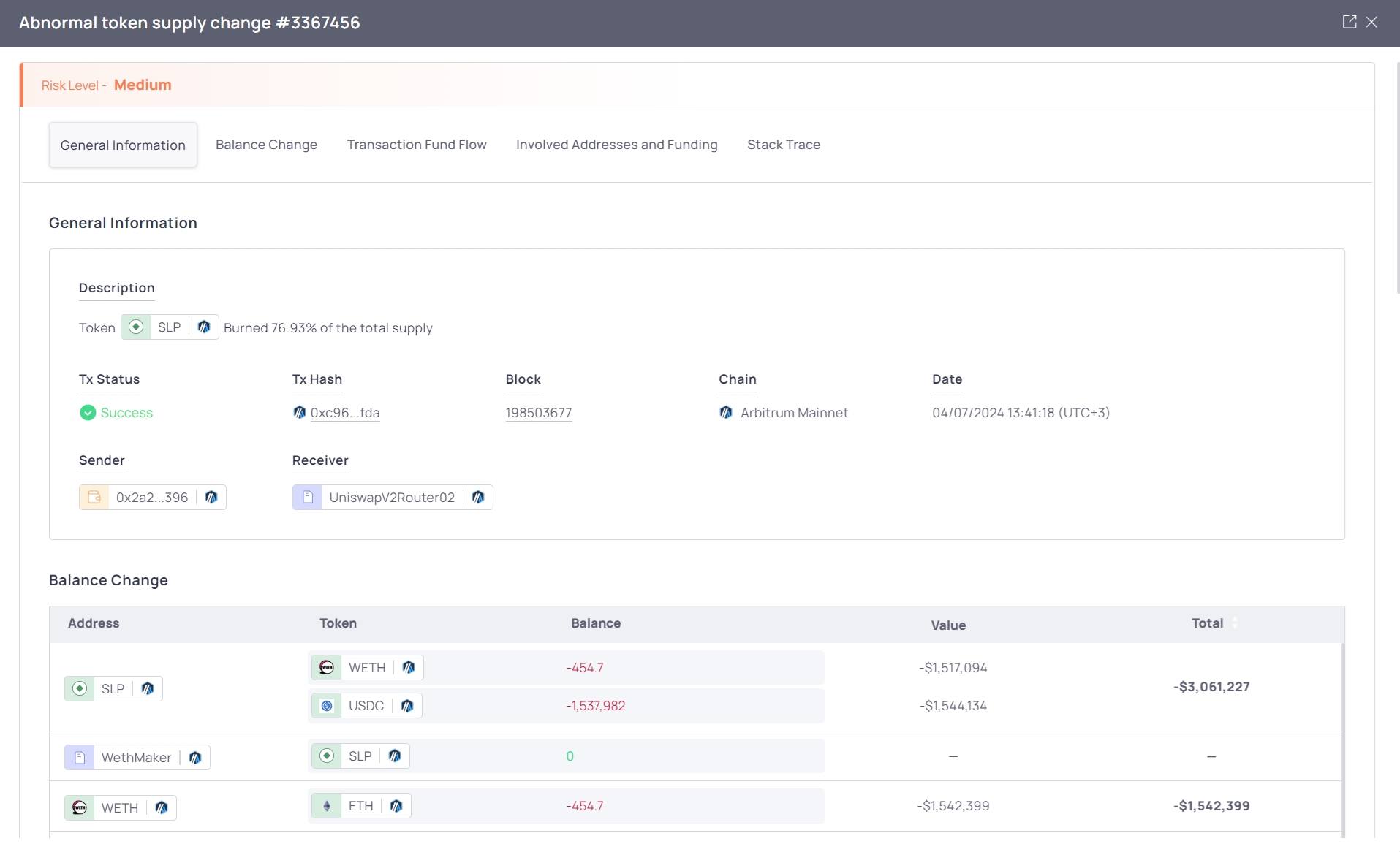Image resolution: width=1400 pixels, height=852 pixels.
Task: Click contract icon of UniswapV2Router02 receiver
Action: click(x=308, y=497)
